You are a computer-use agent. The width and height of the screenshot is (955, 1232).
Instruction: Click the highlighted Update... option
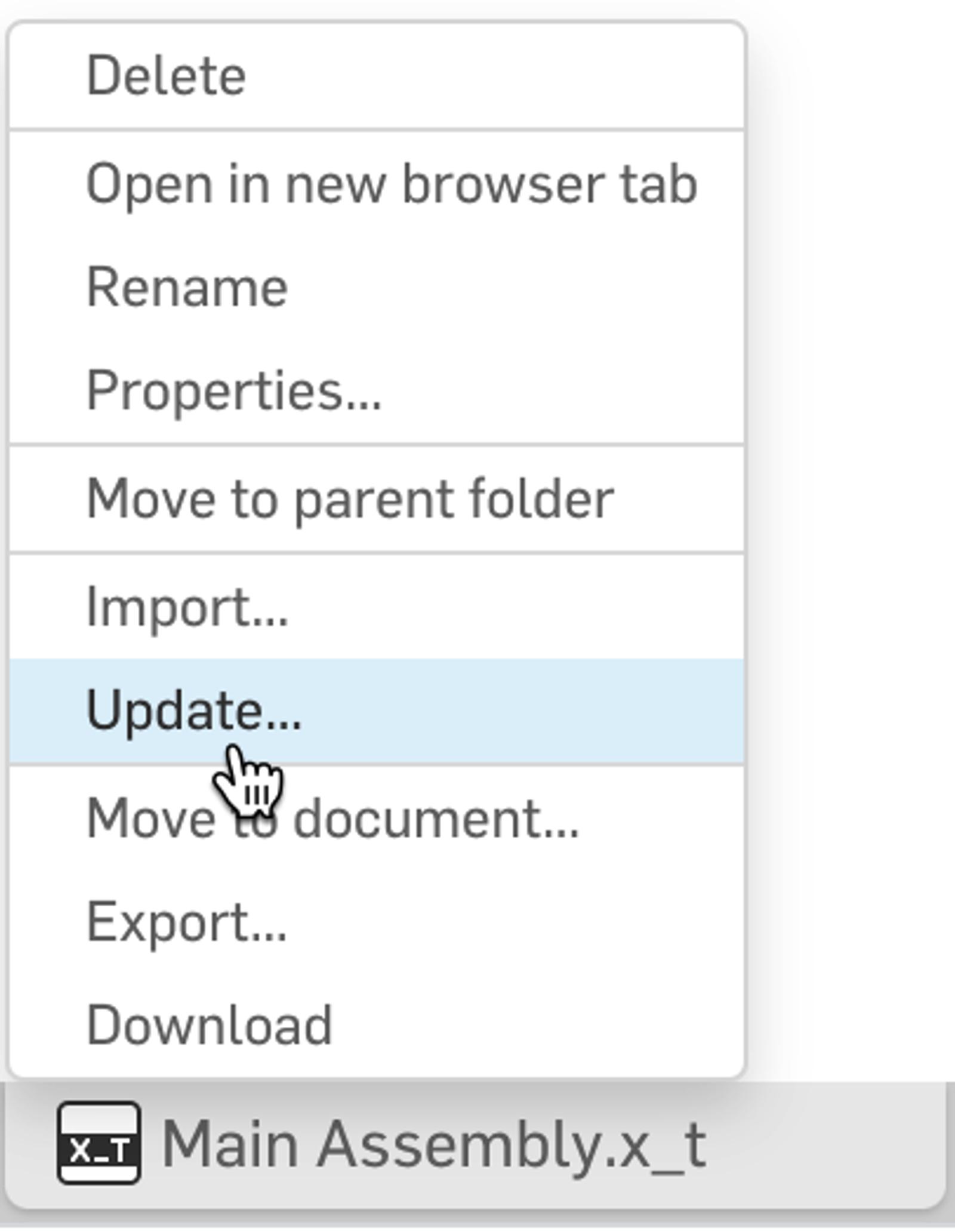tap(194, 710)
